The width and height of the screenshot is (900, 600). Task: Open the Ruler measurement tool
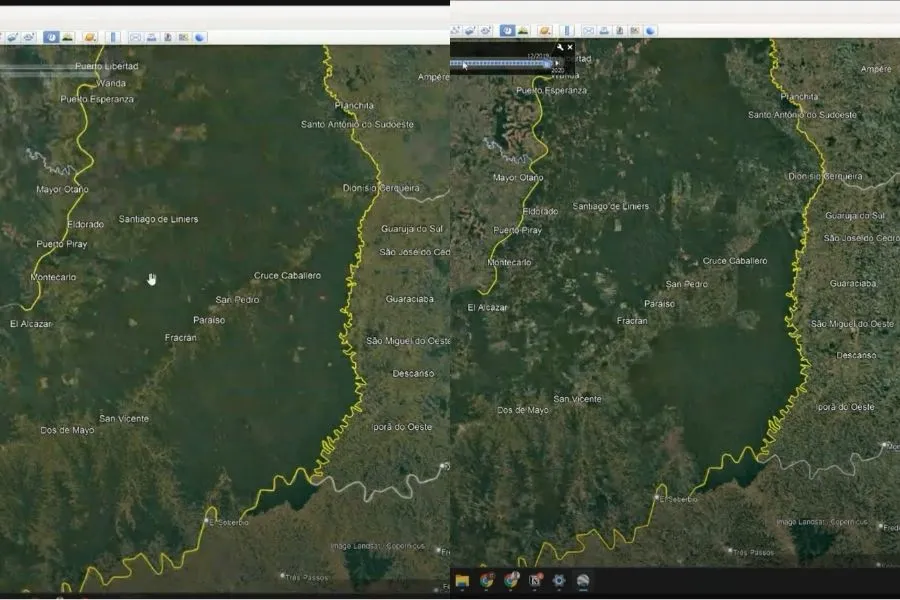click(112, 36)
